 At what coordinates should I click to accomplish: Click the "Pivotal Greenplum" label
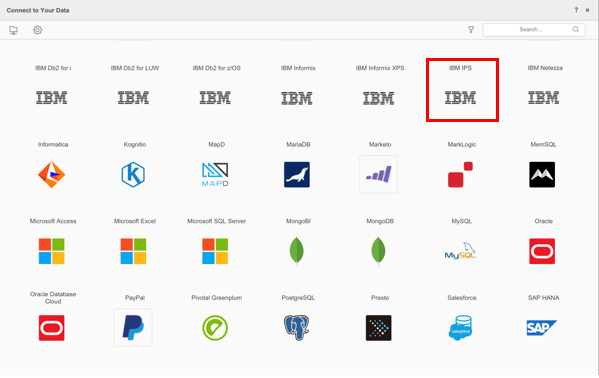(x=217, y=298)
